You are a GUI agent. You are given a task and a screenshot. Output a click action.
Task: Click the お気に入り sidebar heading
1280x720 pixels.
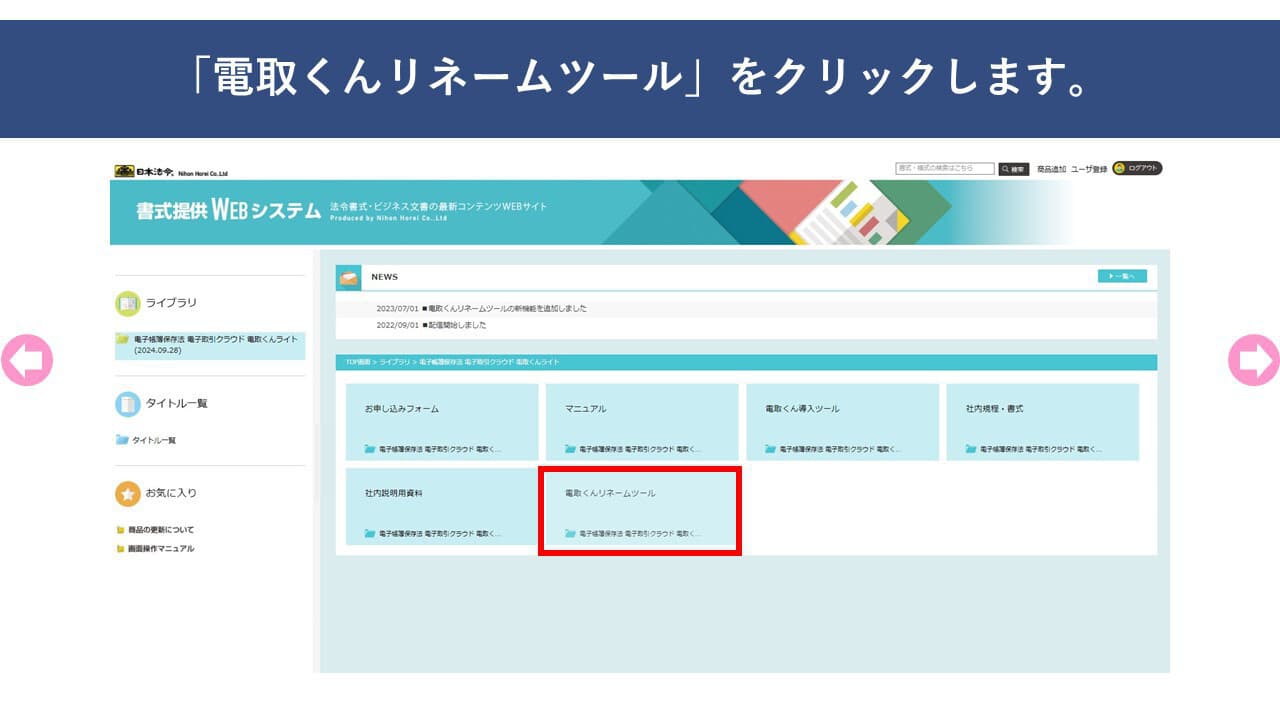click(171, 494)
